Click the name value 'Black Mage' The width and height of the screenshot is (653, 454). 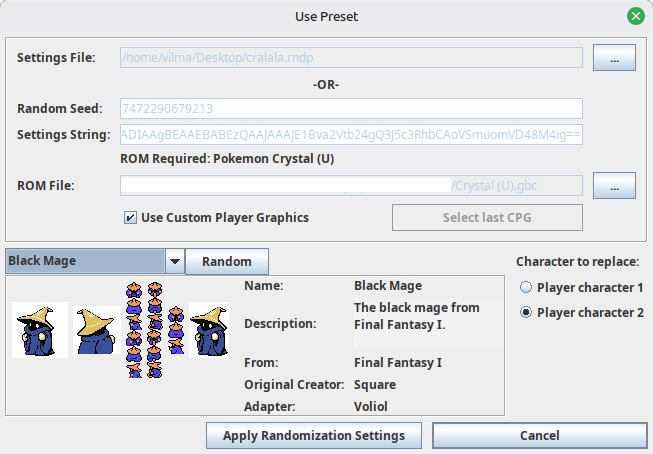pos(388,286)
